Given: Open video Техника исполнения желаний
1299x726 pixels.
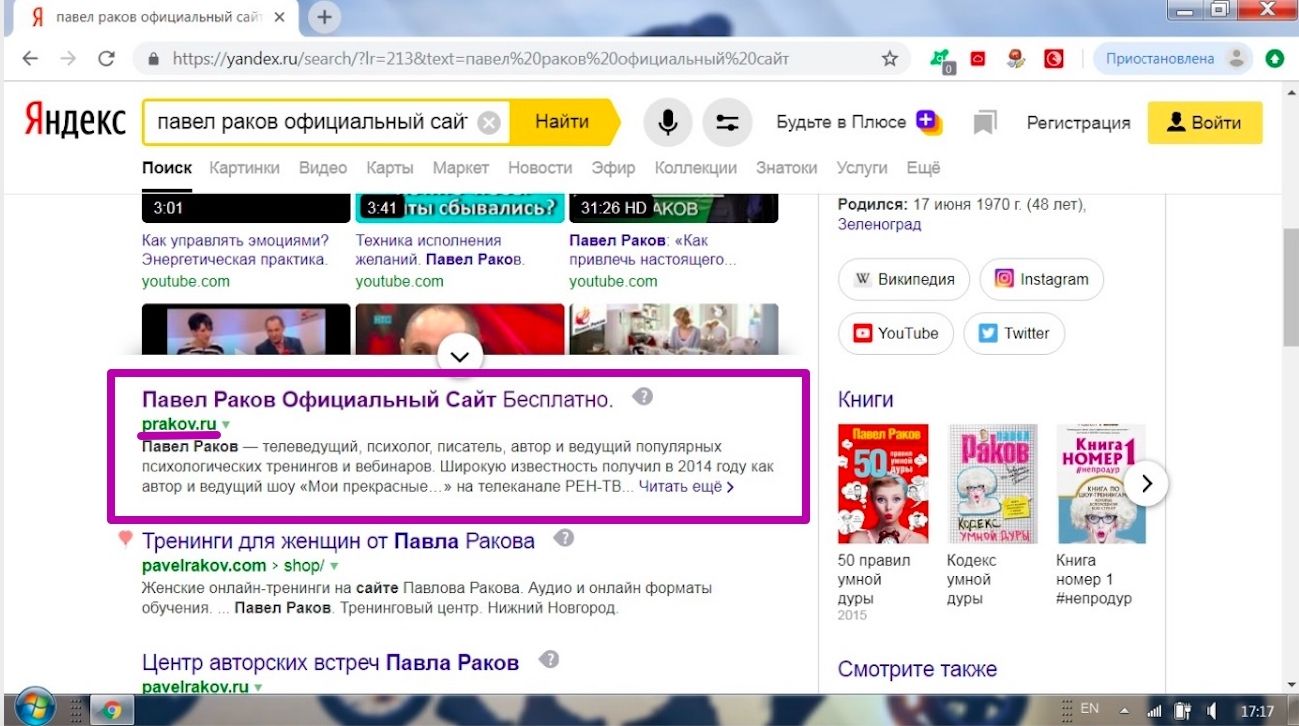Looking at the screenshot, I should [x=441, y=250].
